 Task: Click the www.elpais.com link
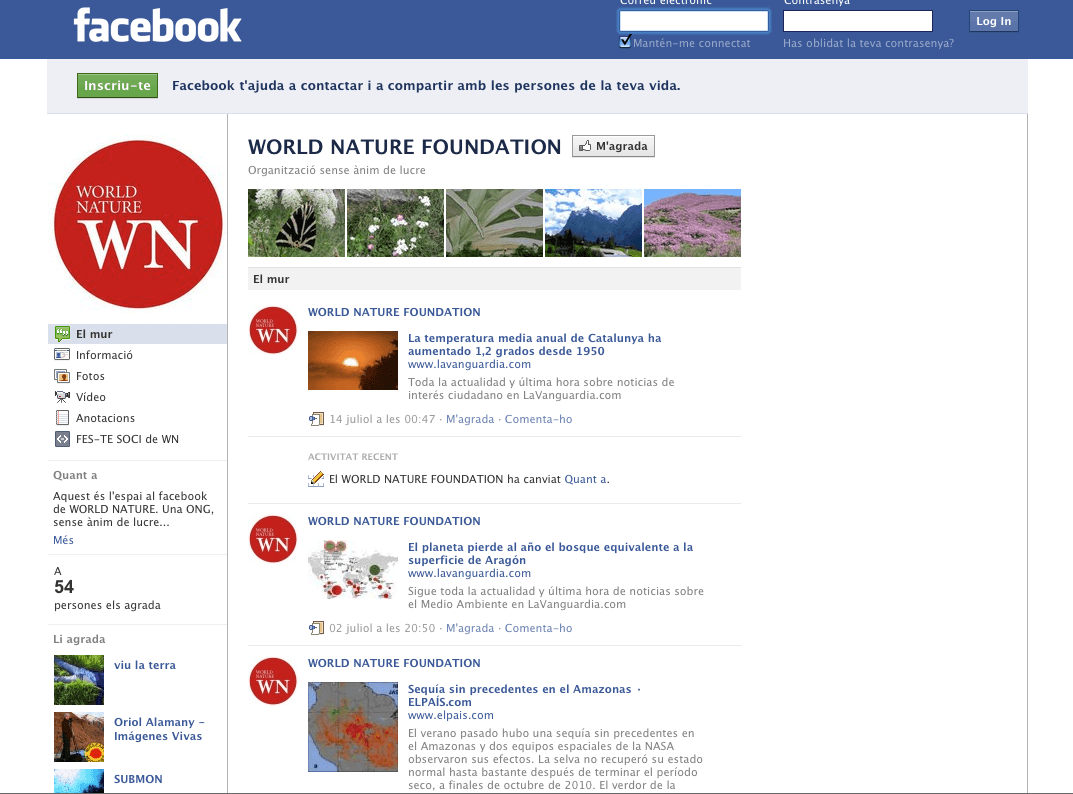click(x=451, y=715)
